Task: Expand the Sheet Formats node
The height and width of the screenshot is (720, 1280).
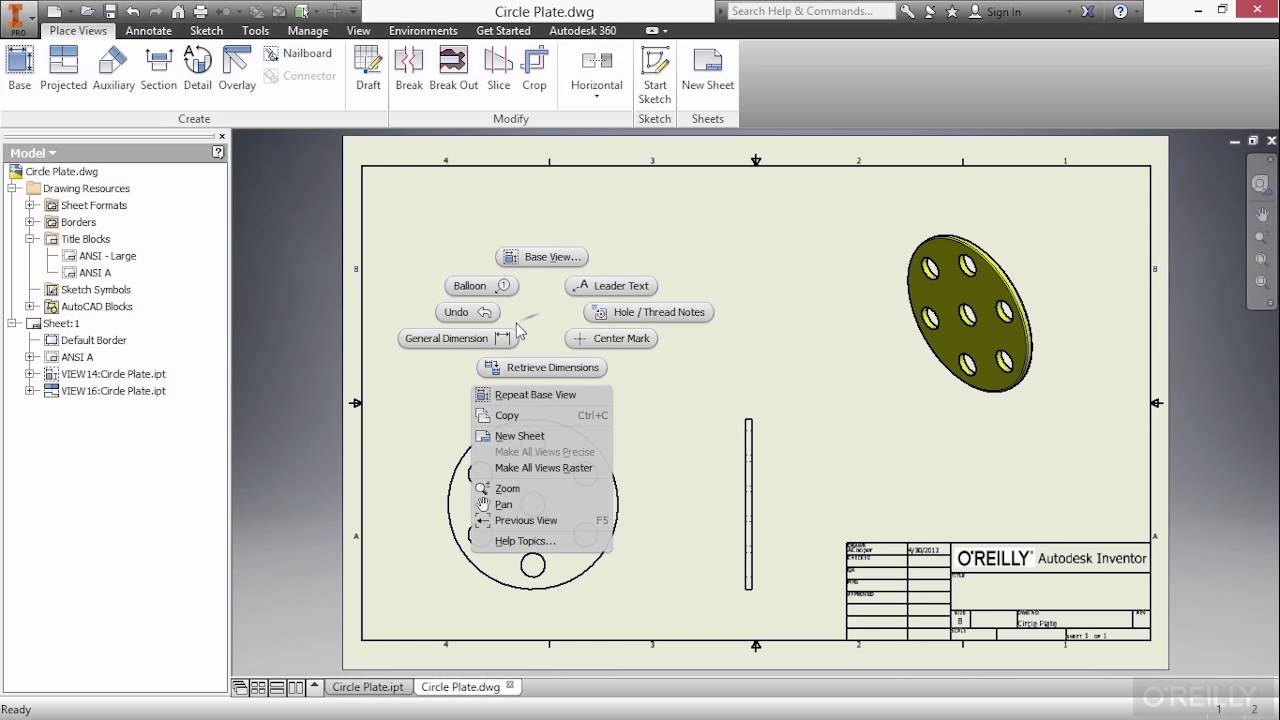Action: pyautogui.click(x=30, y=205)
